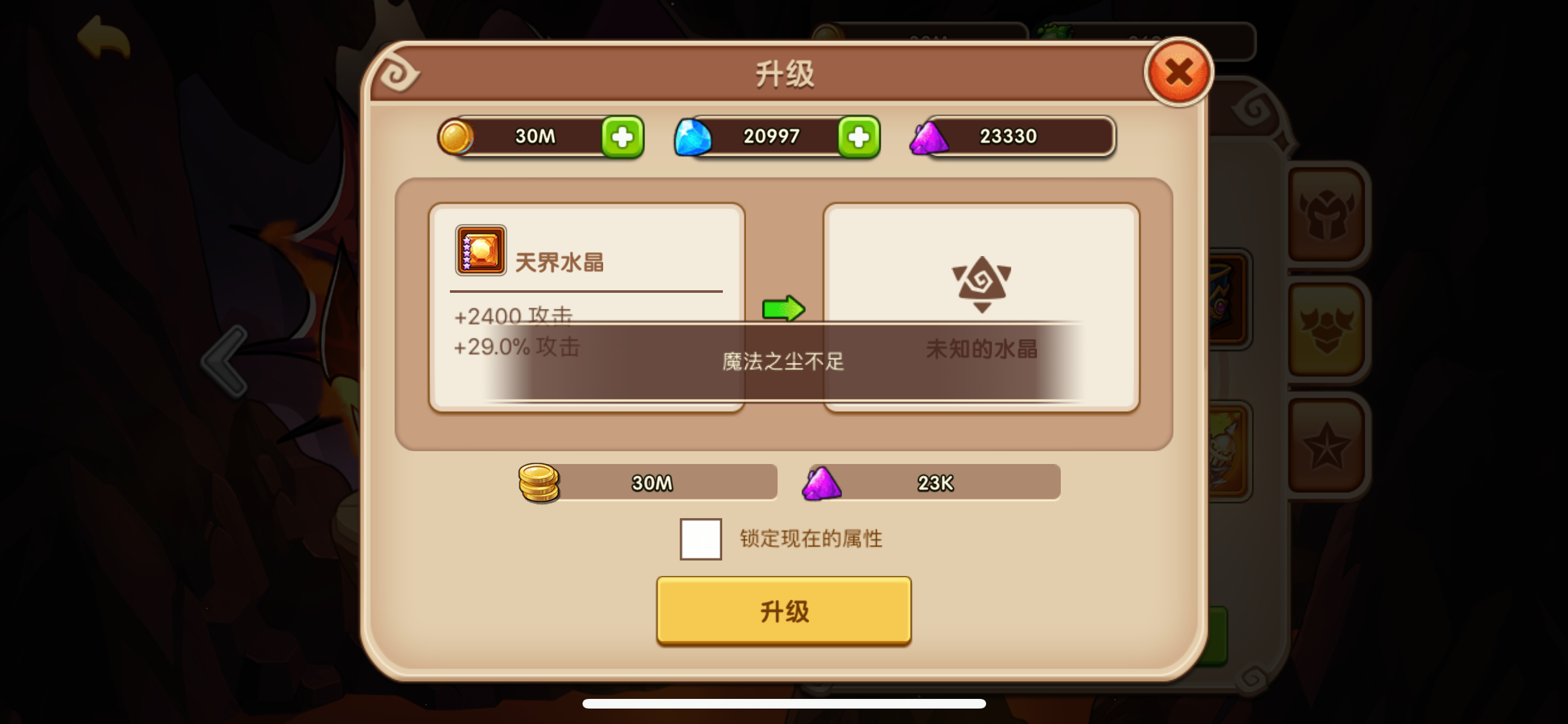Open the star tab on right sidebar
Screen dimensions: 1568x724
coord(1327,445)
